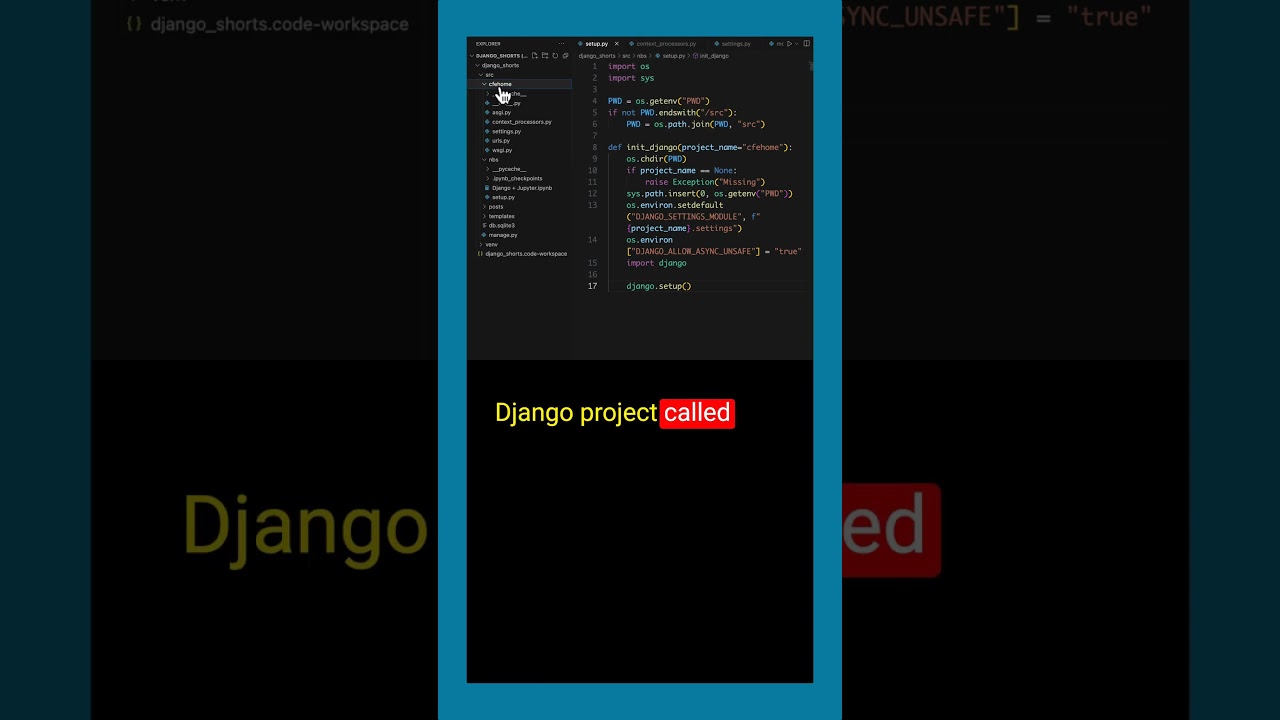Screen dimensions: 1280x720
Task: Refresh the Explorer file tree
Action: [555, 56]
